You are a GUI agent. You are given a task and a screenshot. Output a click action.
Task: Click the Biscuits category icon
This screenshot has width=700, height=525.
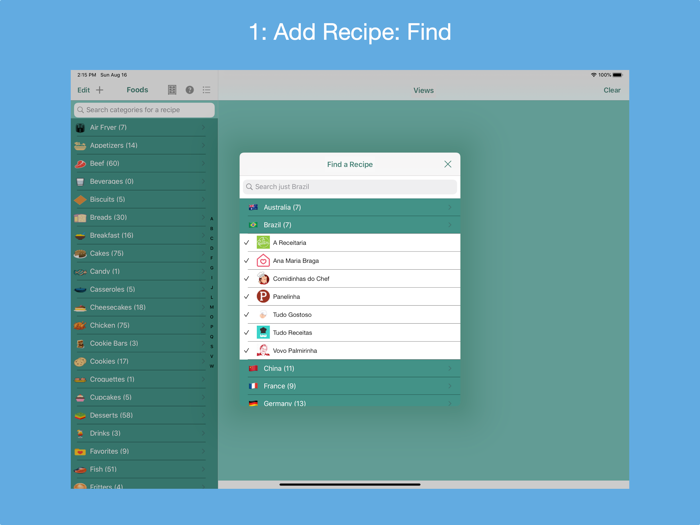click(80, 200)
